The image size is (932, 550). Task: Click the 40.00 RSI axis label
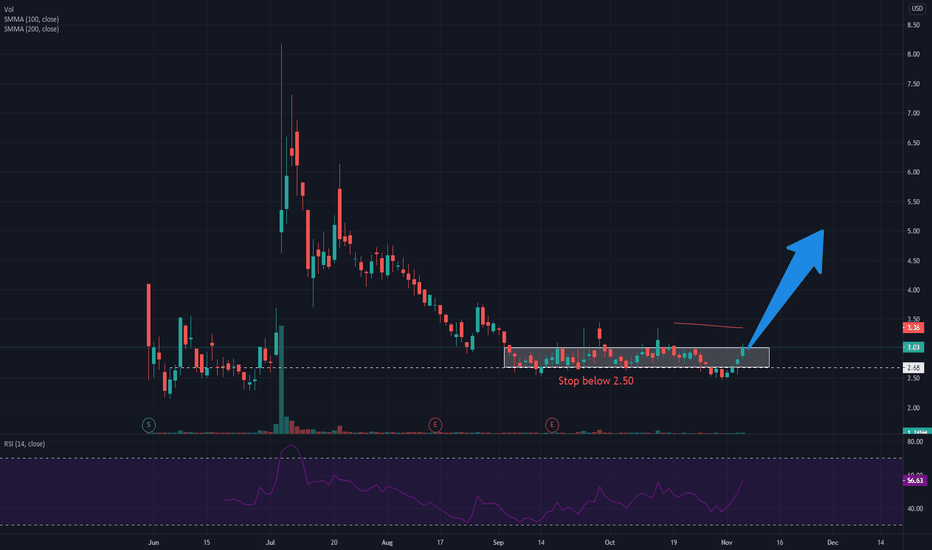[915, 508]
